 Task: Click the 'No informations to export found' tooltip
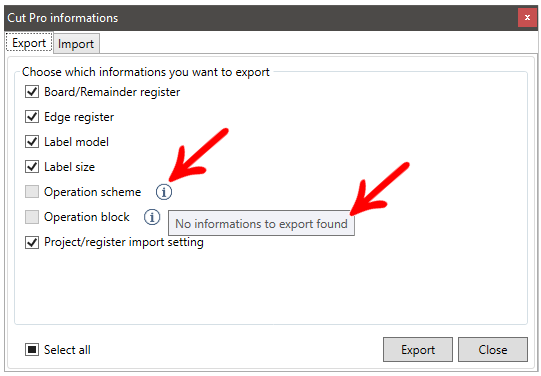pos(261,224)
